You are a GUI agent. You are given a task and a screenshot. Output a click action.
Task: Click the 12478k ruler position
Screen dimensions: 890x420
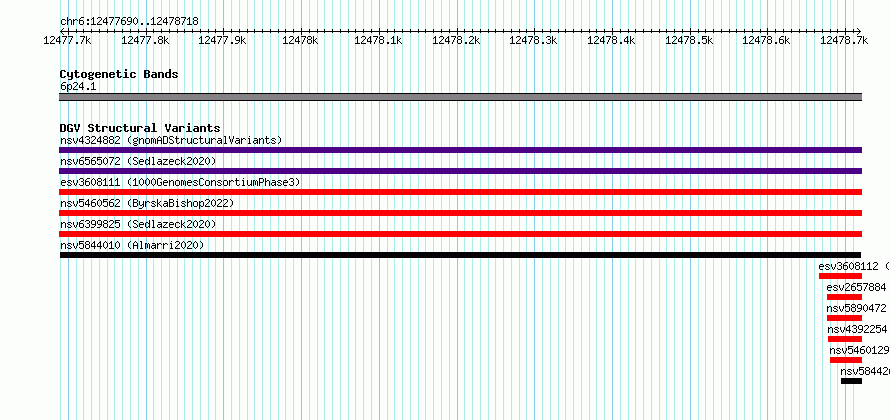click(x=300, y=41)
